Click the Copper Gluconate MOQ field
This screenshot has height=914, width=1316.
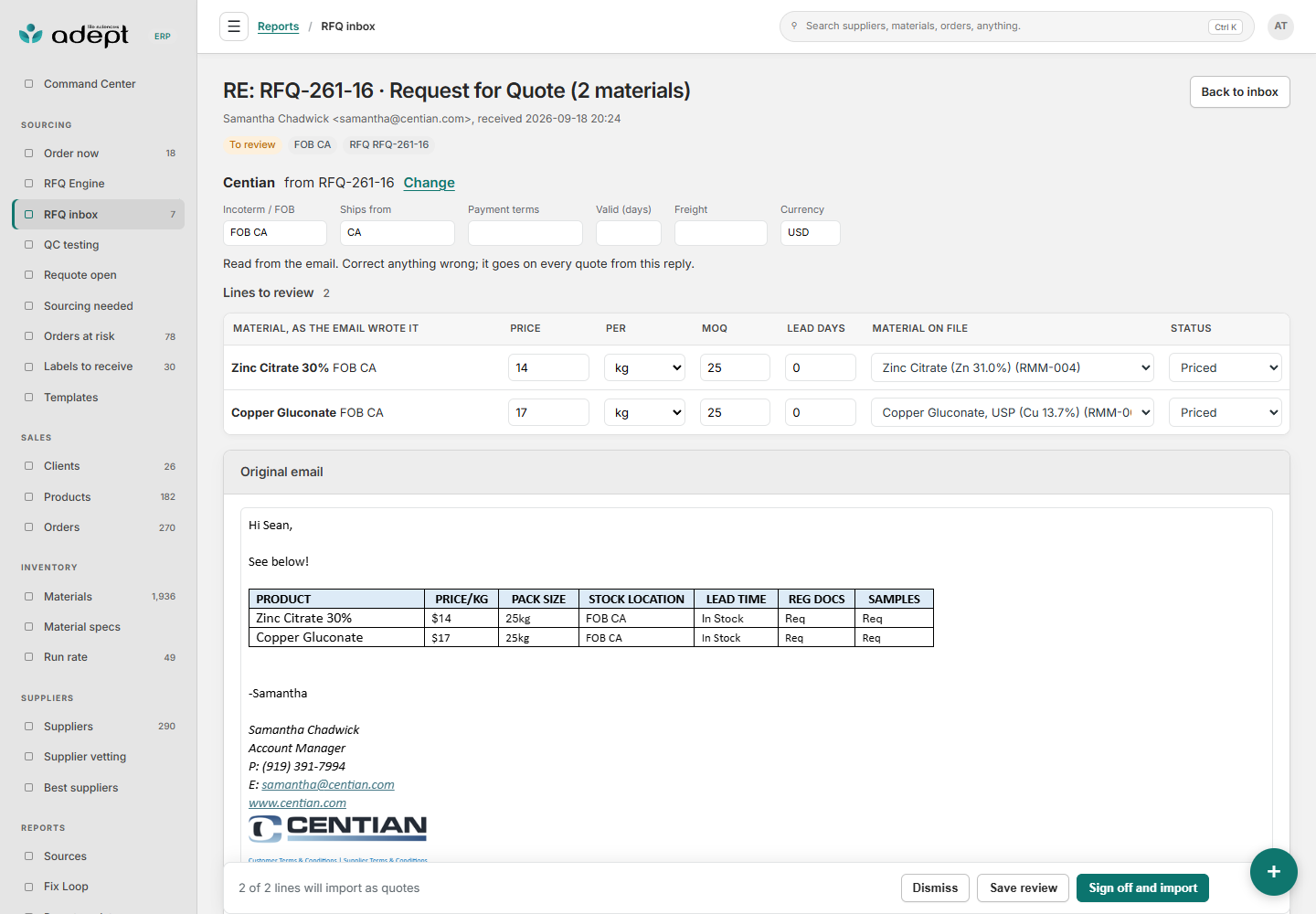[x=735, y=412]
